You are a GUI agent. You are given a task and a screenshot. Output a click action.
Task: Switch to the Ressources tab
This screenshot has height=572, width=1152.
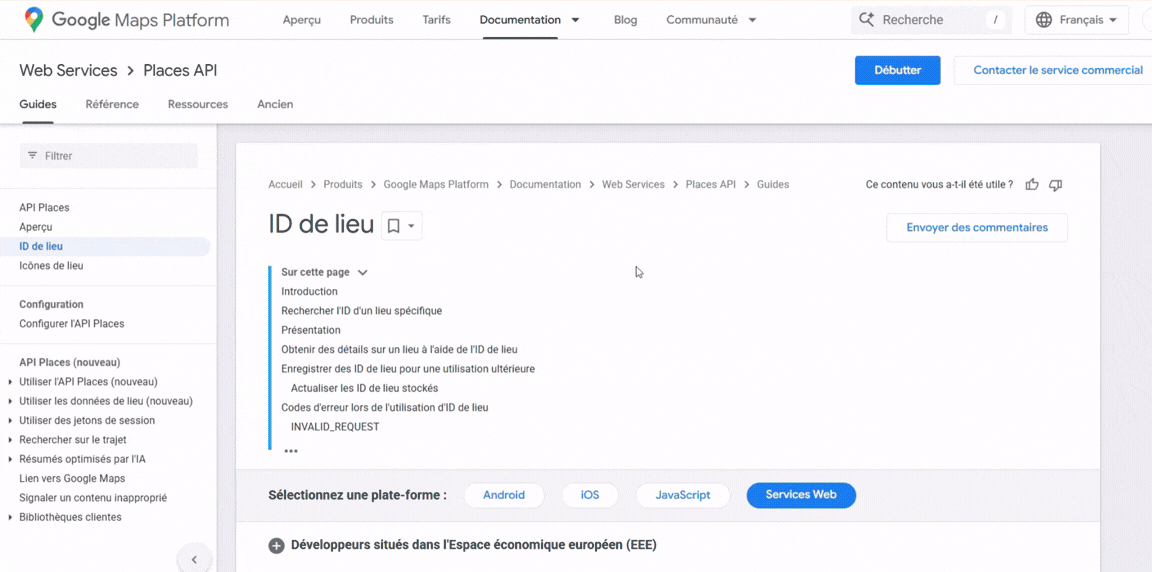click(198, 104)
